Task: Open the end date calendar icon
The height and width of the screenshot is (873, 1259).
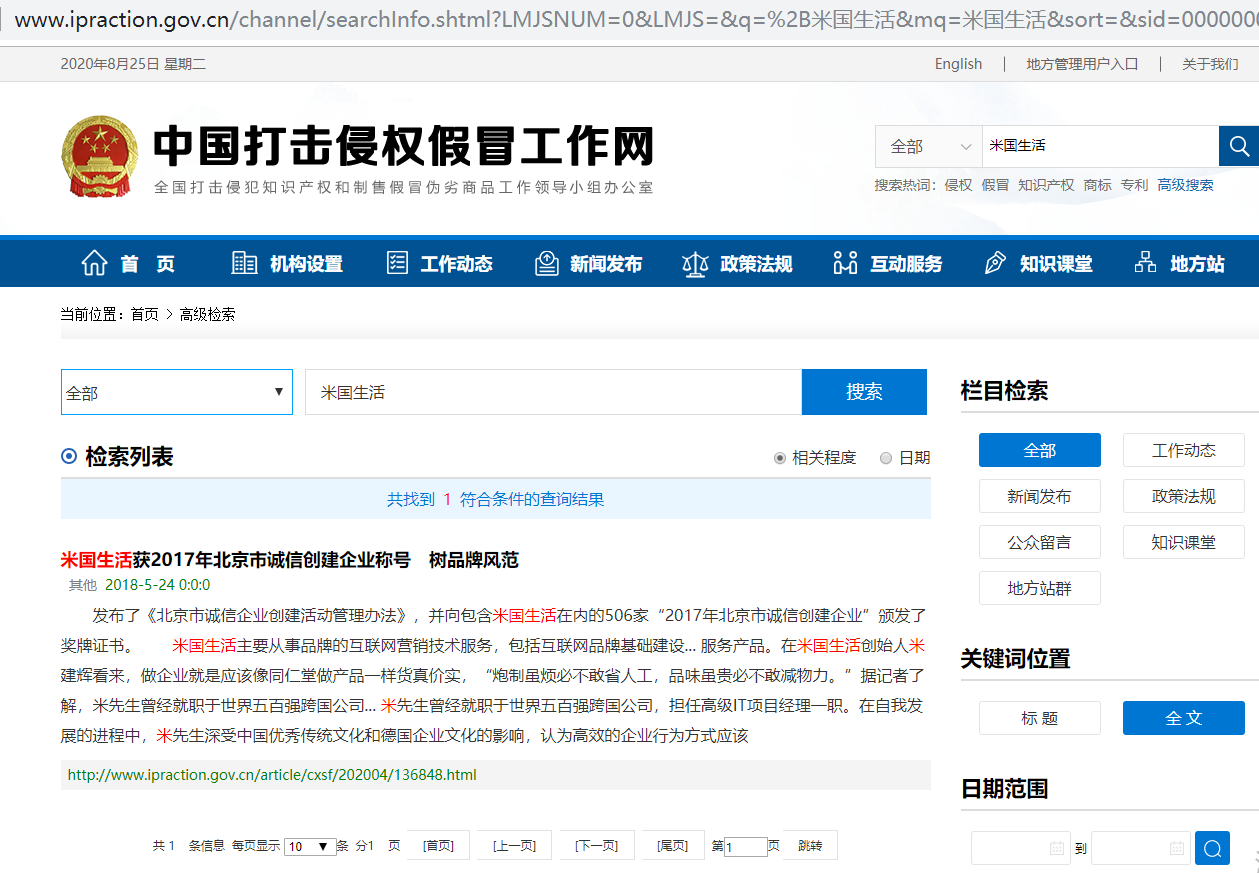Action: click(1177, 848)
